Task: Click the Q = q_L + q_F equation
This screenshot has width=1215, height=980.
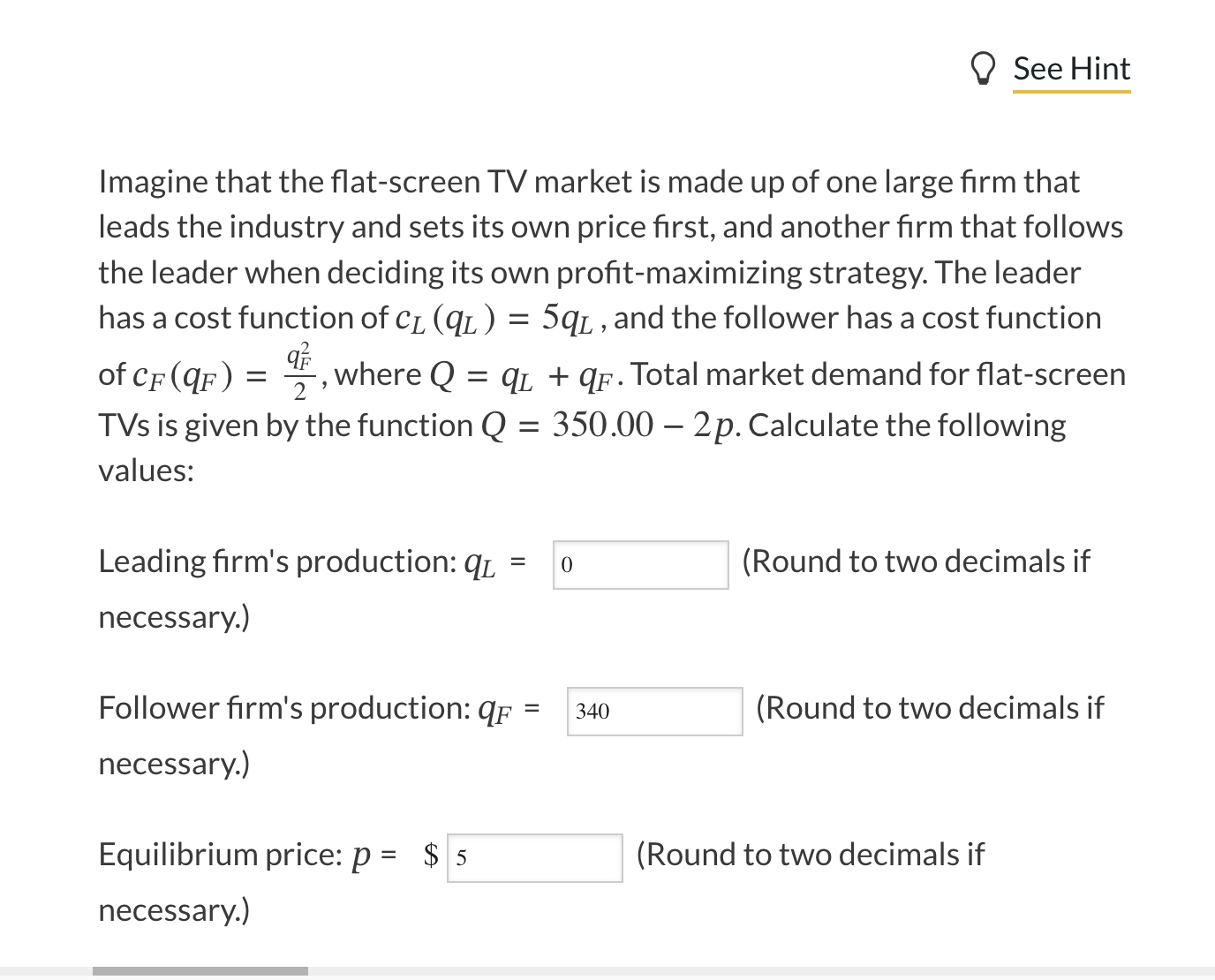Action: pos(525,377)
